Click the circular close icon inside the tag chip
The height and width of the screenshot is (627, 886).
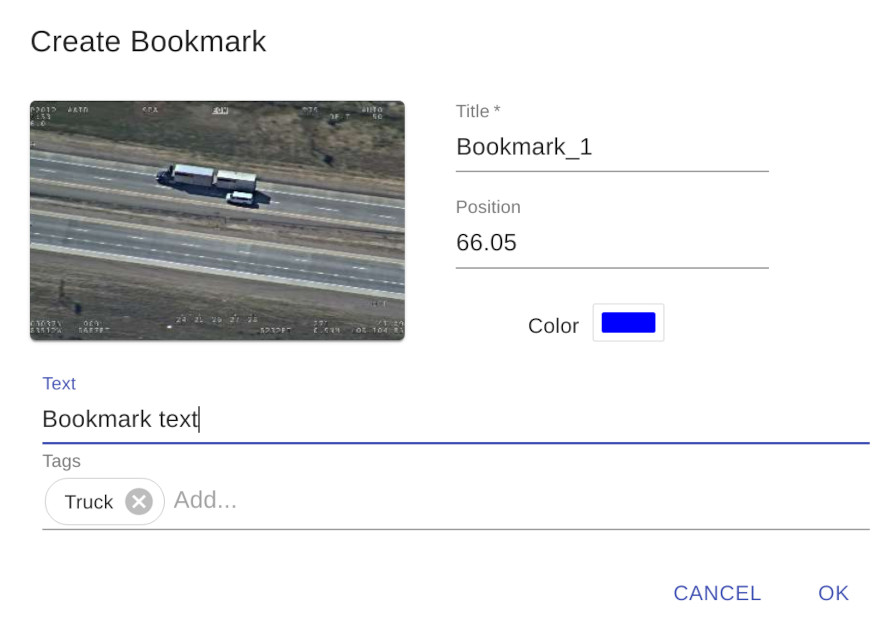(x=138, y=501)
